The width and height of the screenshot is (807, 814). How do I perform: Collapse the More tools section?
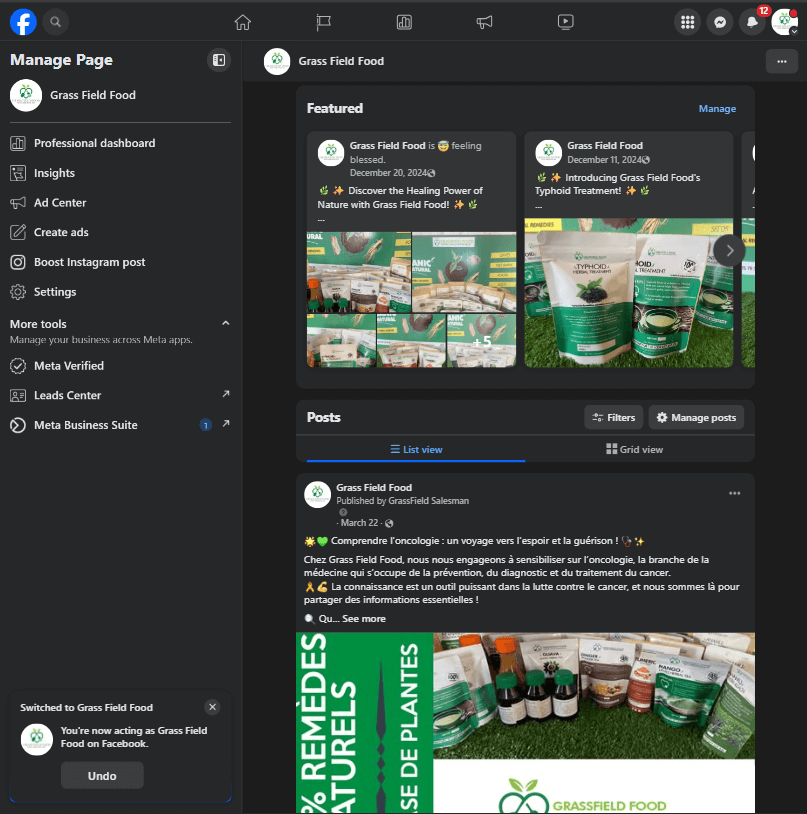point(225,323)
